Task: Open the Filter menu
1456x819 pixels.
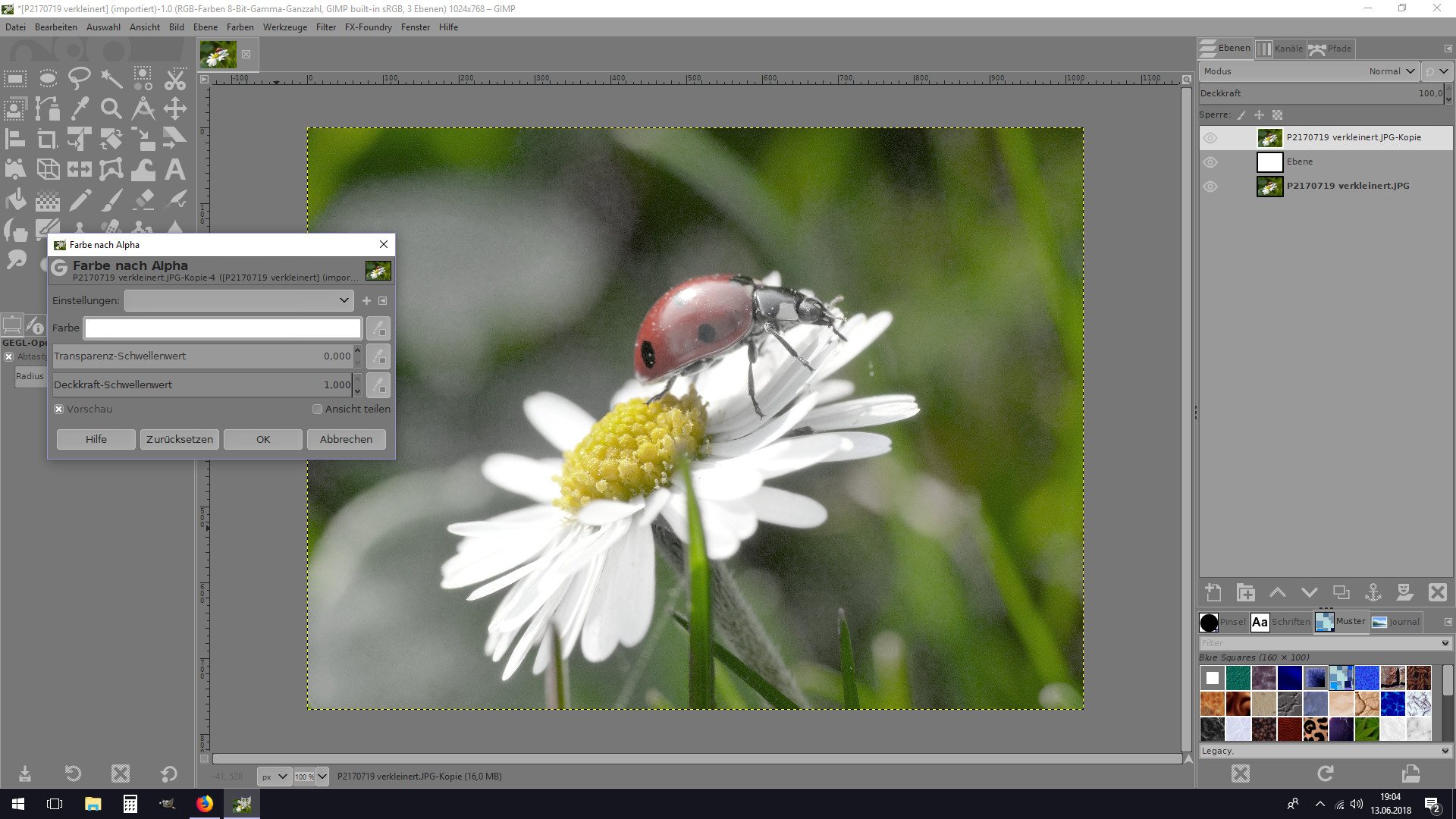Action: (x=325, y=27)
